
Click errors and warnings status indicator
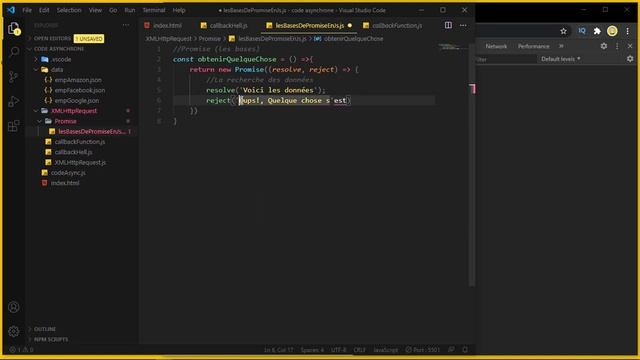click(21, 350)
